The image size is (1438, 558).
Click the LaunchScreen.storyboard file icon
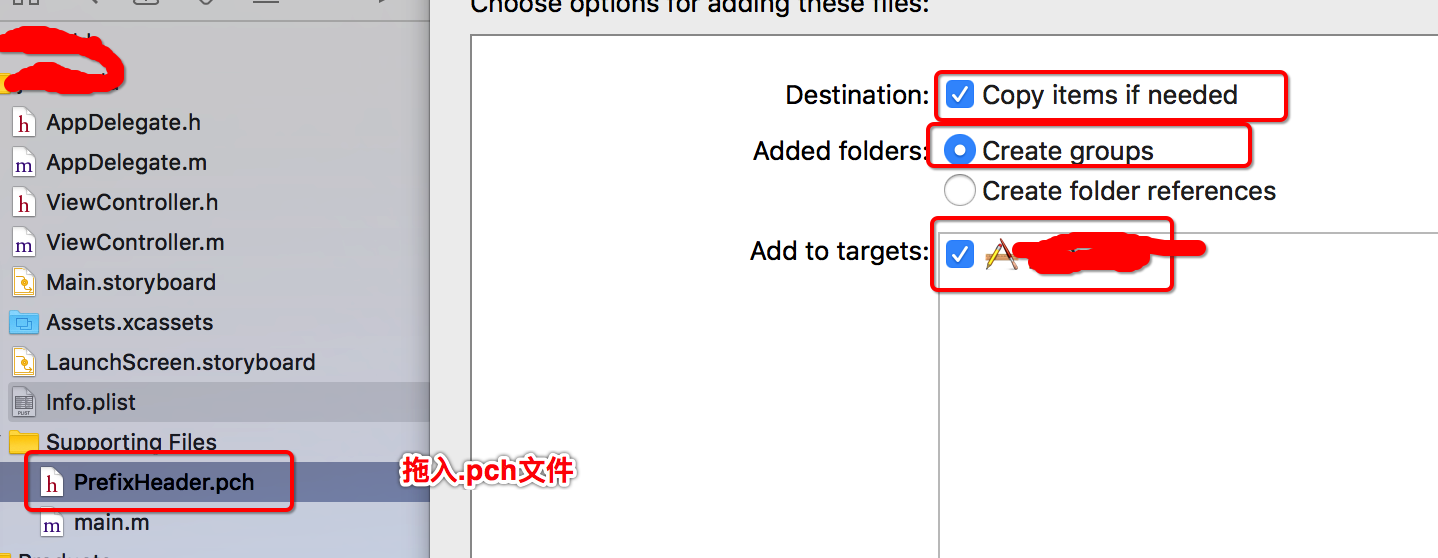pos(23,363)
